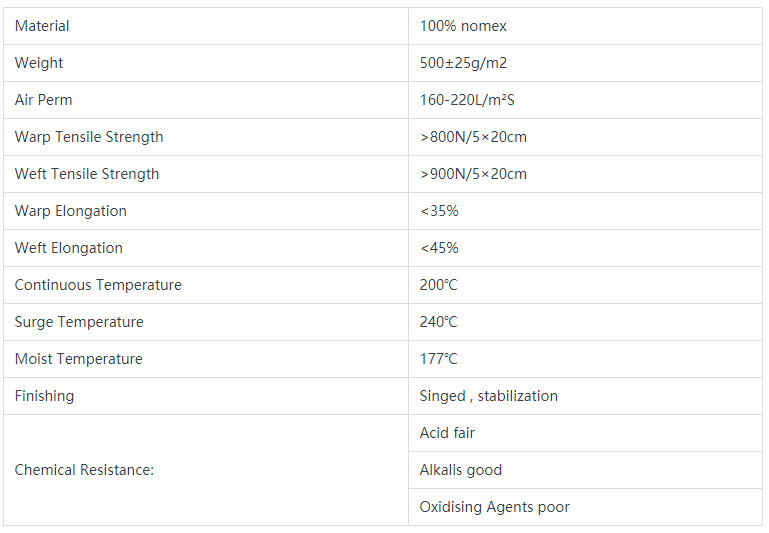Select the Warp Elongation label

pyautogui.click(x=71, y=211)
